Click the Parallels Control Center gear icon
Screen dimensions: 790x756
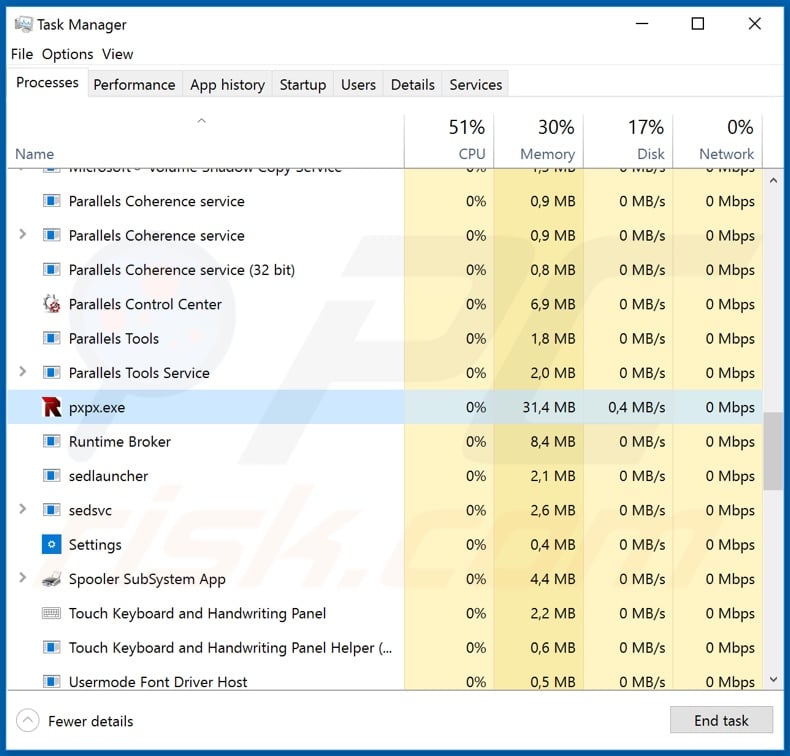(51, 304)
